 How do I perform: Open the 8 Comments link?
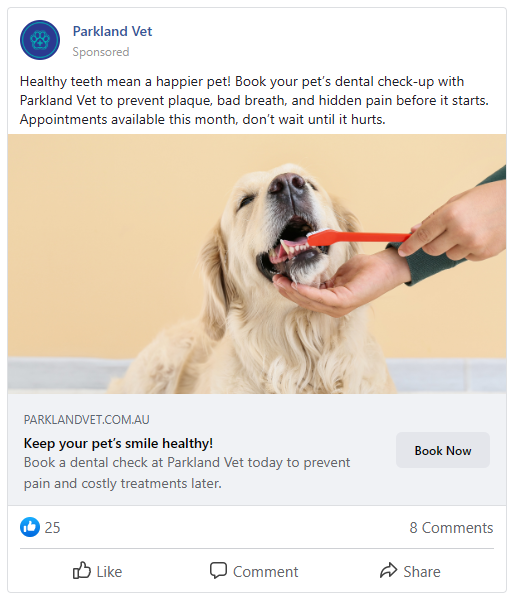pos(451,528)
